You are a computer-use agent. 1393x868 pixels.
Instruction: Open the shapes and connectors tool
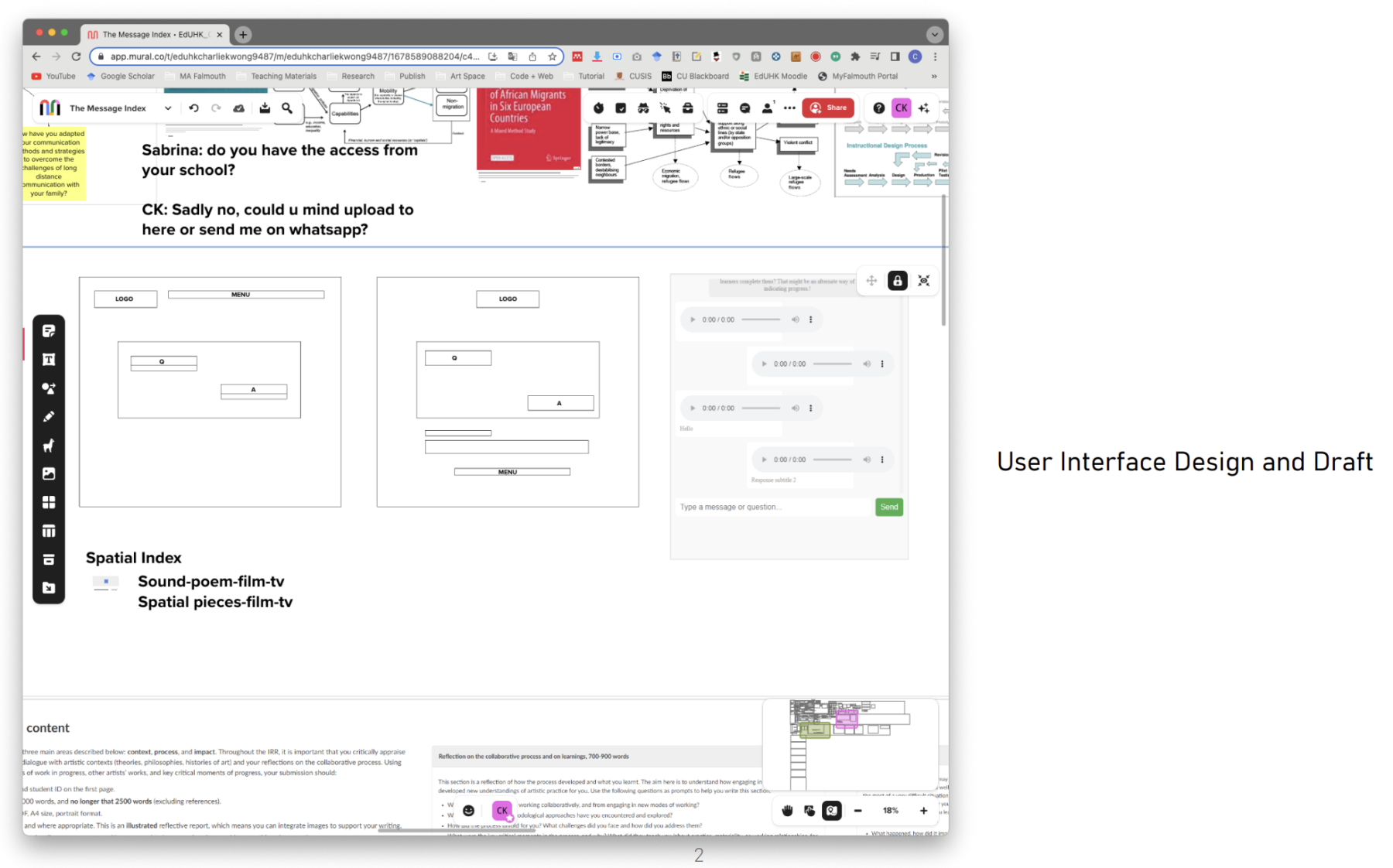(49, 388)
